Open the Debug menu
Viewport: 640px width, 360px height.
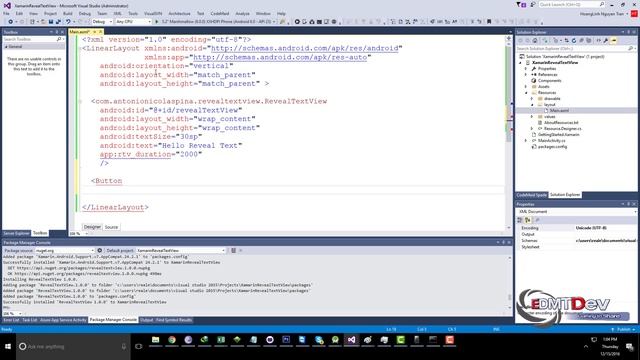(x=84, y=13)
